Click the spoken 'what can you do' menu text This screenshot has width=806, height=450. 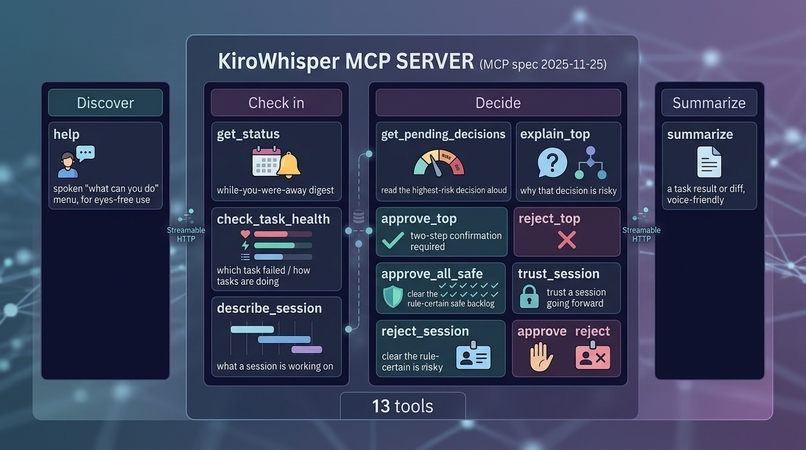106,194
